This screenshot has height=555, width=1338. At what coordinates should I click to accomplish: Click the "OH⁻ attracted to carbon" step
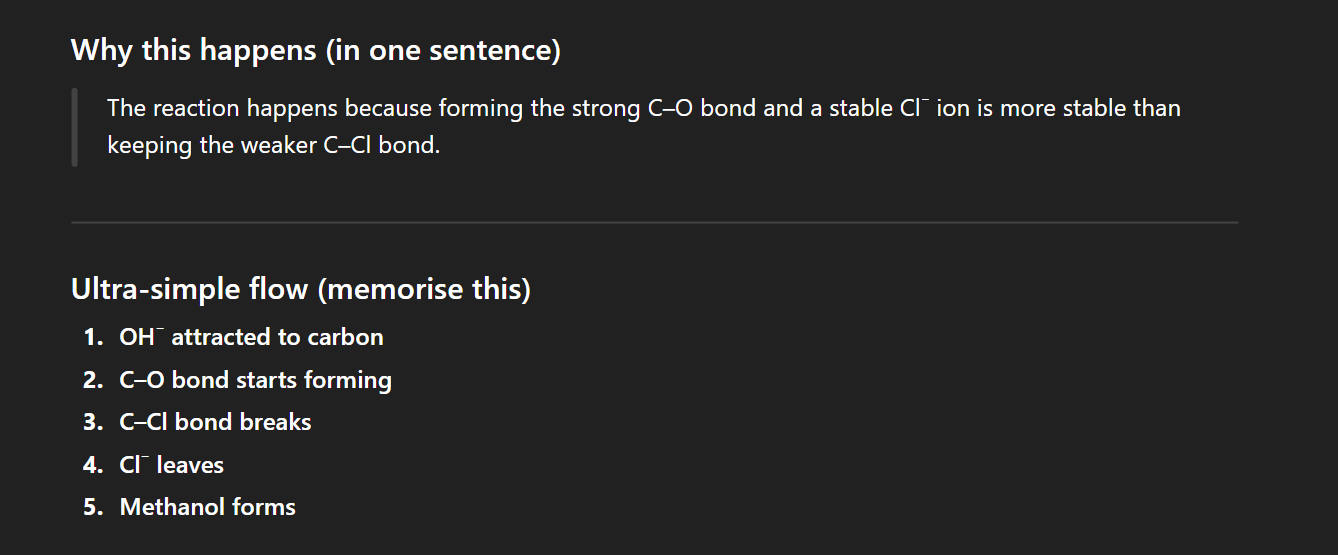pyautogui.click(x=251, y=338)
